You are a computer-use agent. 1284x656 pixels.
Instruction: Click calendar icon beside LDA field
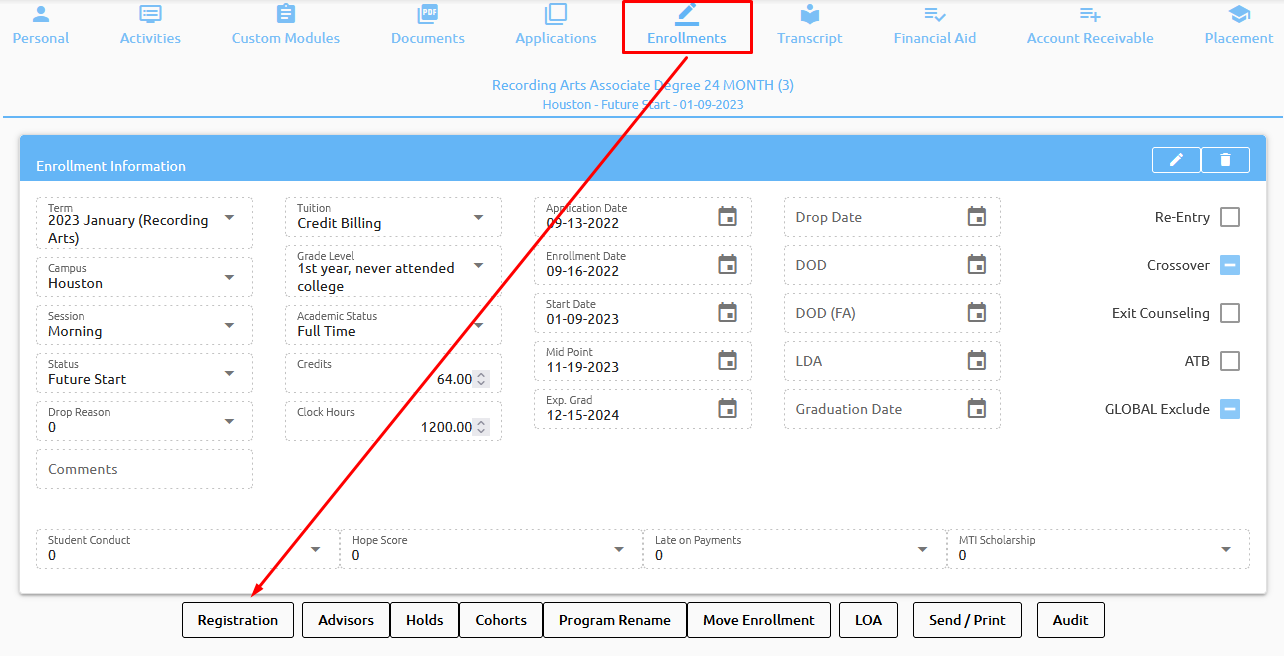click(x=976, y=361)
